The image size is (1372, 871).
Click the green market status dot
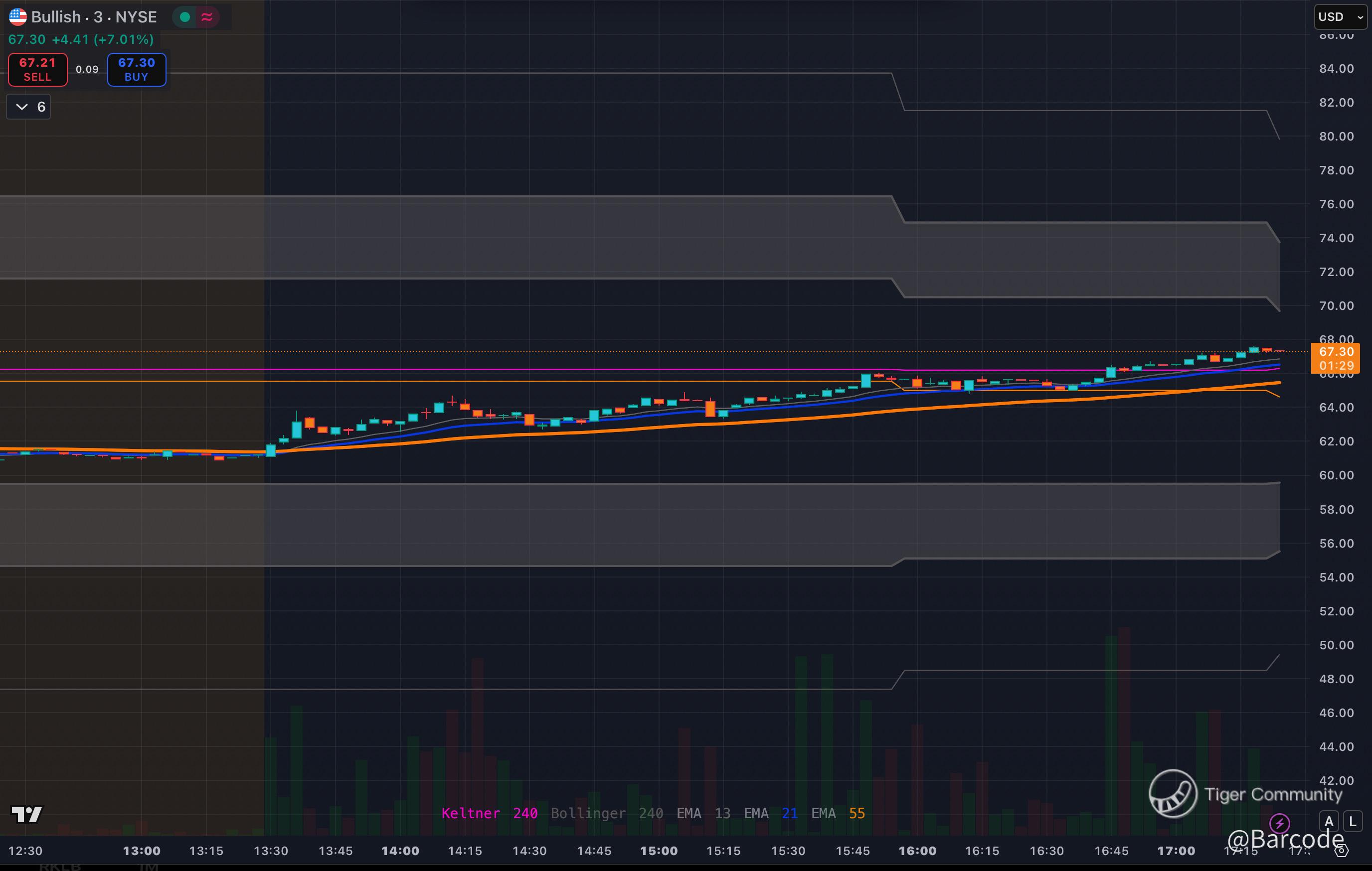coord(184,17)
